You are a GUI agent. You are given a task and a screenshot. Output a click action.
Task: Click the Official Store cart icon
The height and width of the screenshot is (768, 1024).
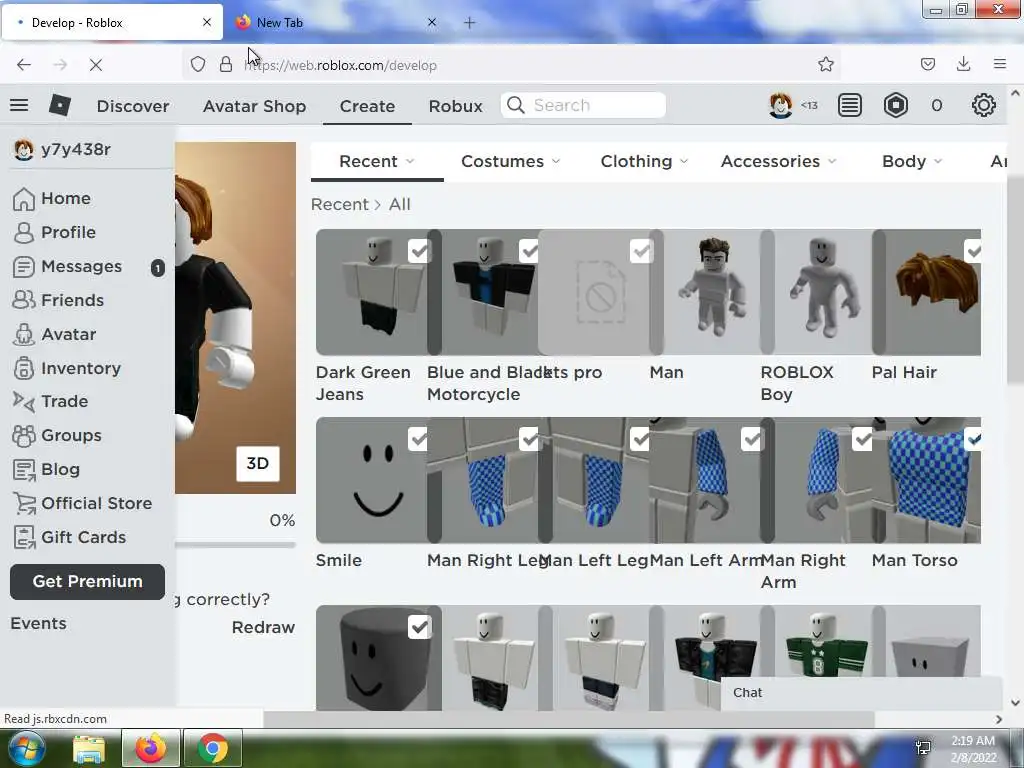pyautogui.click(x=24, y=504)
